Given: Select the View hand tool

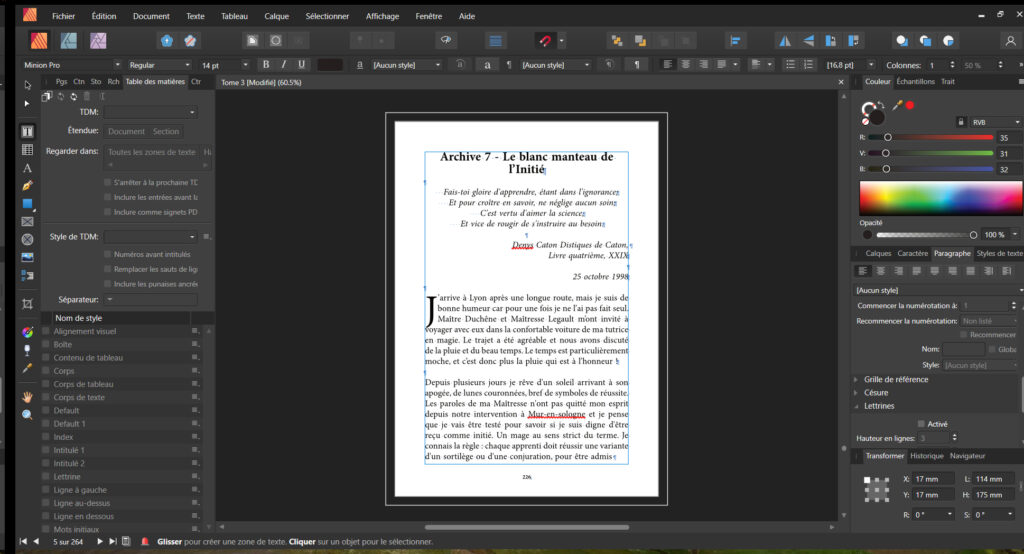Looking at the screenshot, I should (27, 397).
